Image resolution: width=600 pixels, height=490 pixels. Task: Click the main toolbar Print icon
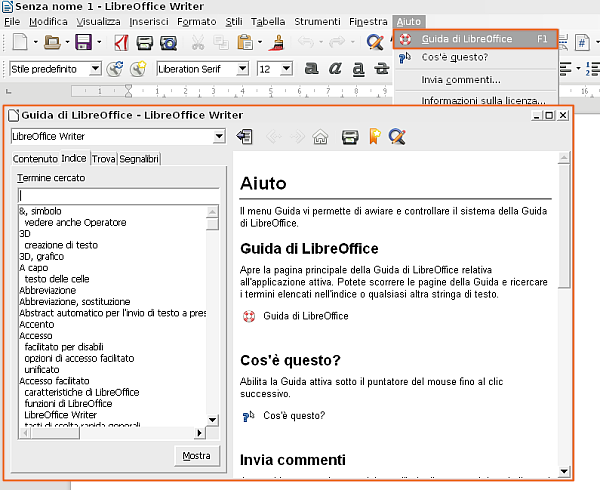click(145, 42)
